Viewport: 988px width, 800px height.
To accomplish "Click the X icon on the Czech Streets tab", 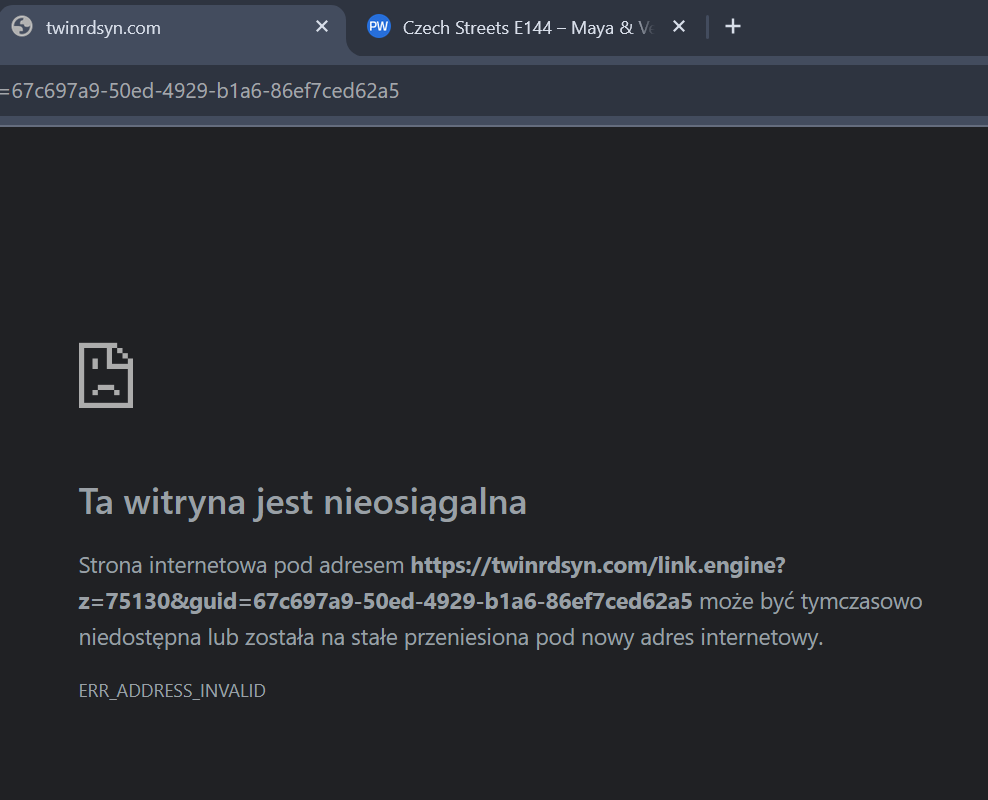I will [679, 26].
